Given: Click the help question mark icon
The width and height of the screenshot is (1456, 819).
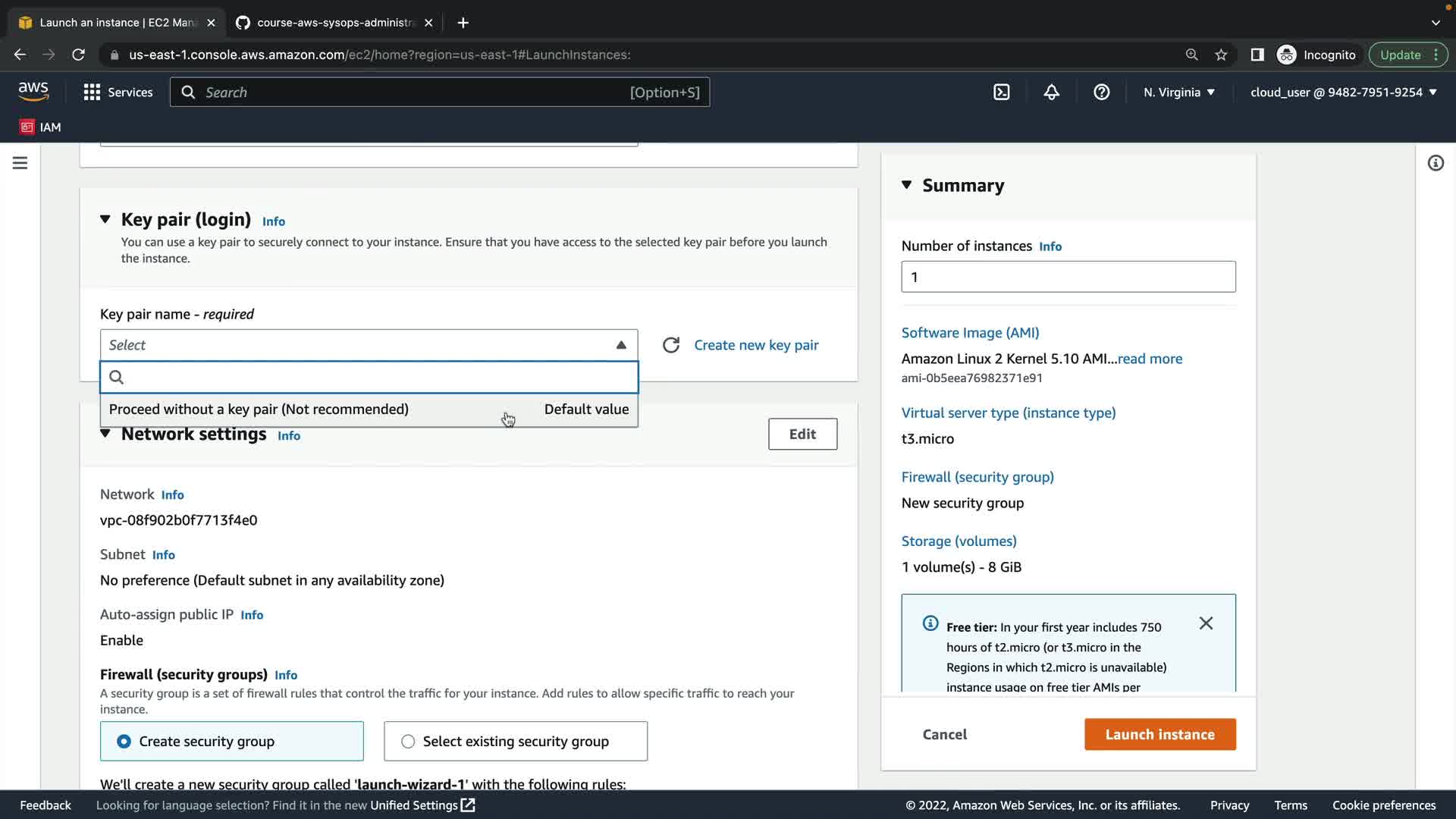Looking at the screenshot, I should point(1101,92).
